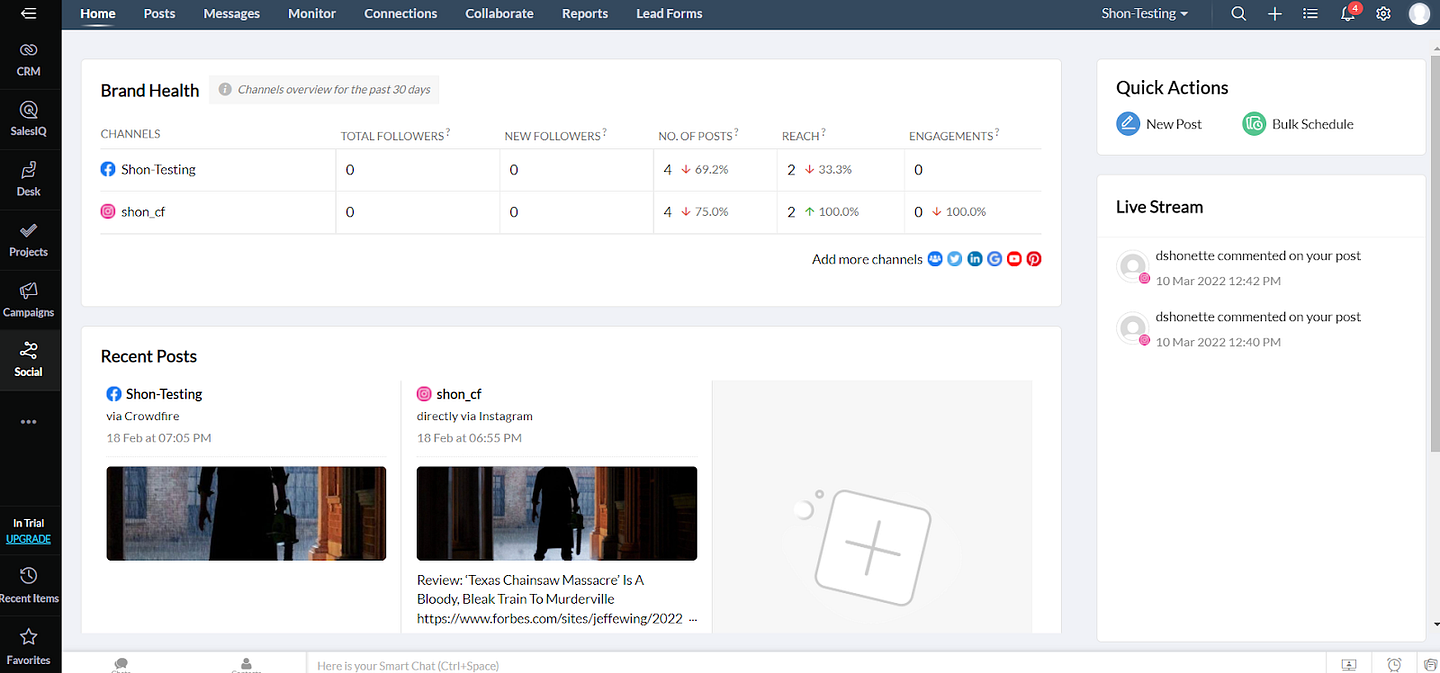The height and width of the screenshot is (673, 1440).
Task: Open the Connections tab
Action: 401,14
